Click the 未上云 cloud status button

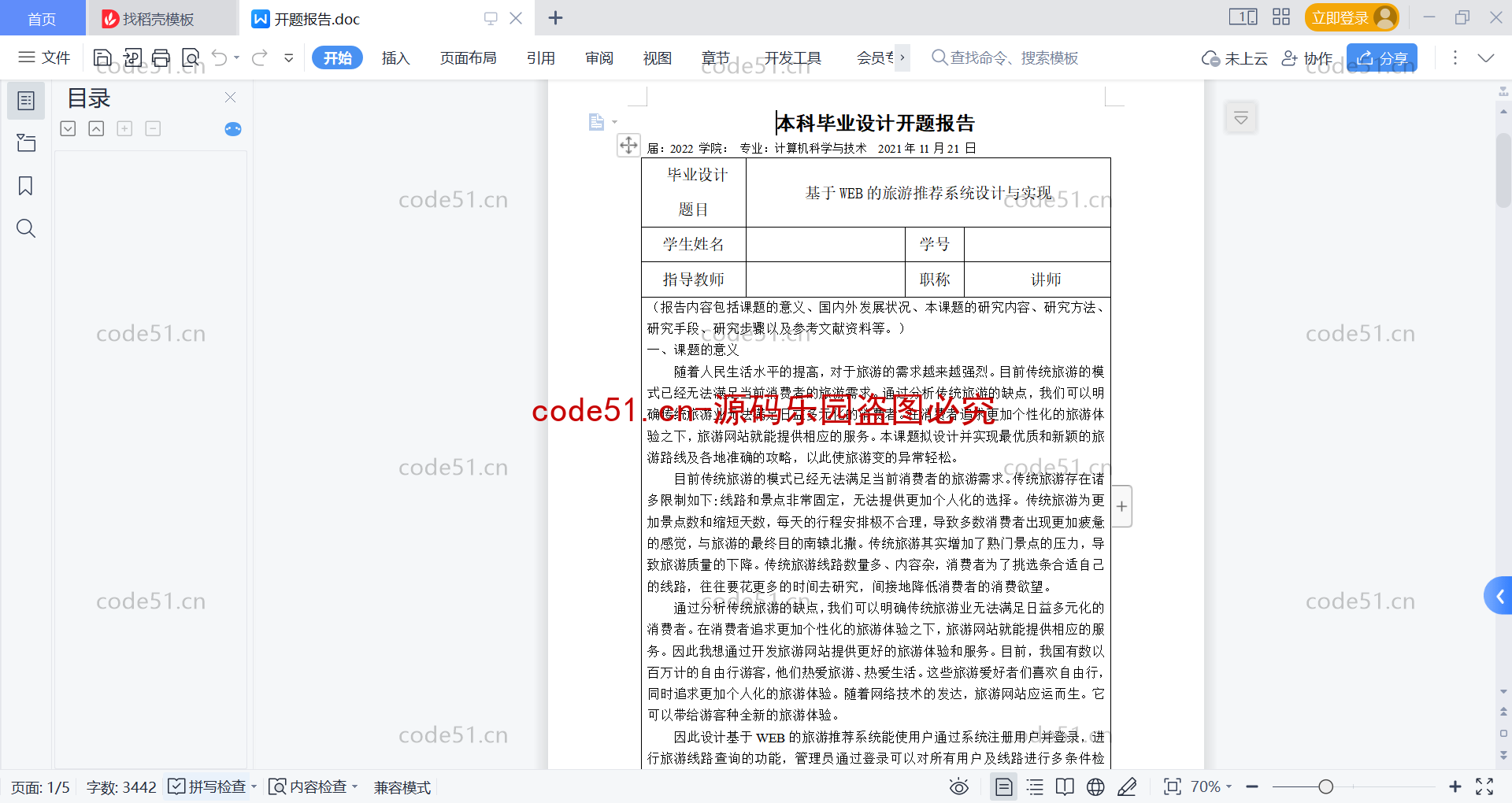point(1235,57)
